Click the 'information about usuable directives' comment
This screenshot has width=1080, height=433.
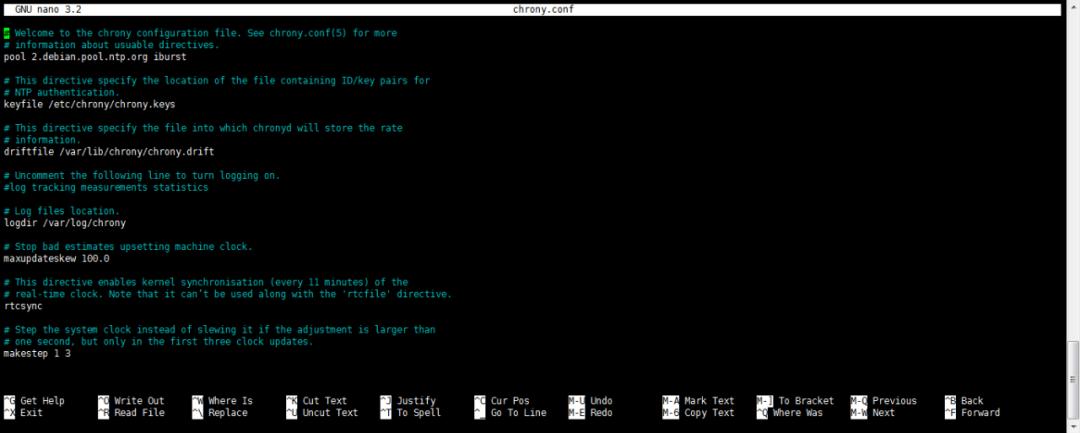pyautogui.click(x=112, y=45)
